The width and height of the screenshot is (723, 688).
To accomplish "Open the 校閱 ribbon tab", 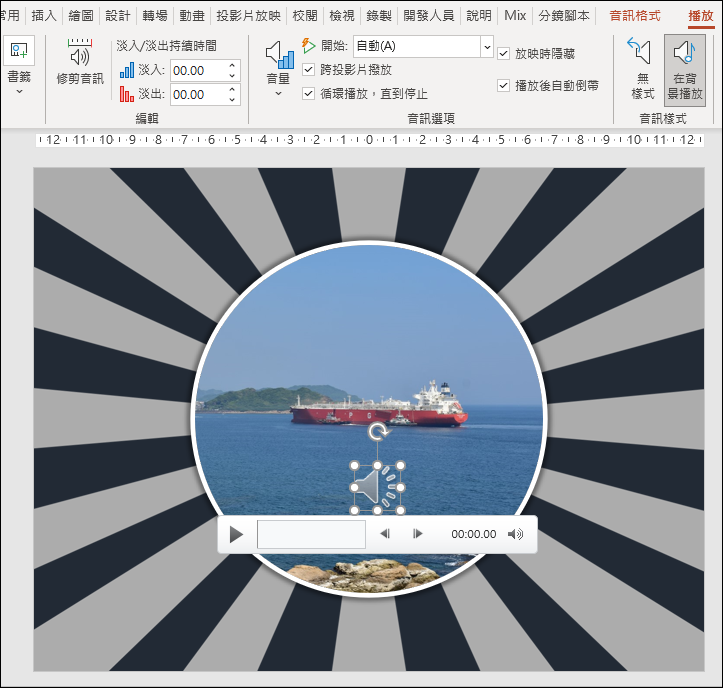I will [305, 16].
